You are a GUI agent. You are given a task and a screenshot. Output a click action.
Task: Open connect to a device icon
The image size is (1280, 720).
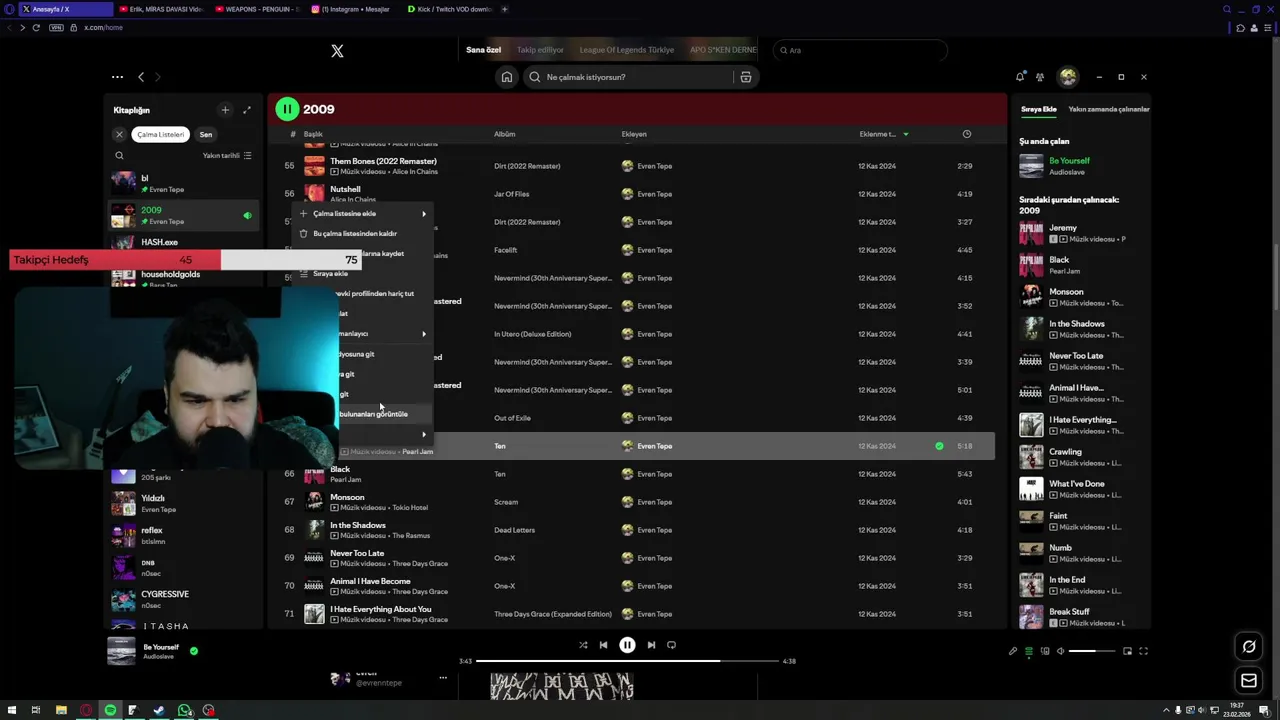click(x=1045, y=651)
